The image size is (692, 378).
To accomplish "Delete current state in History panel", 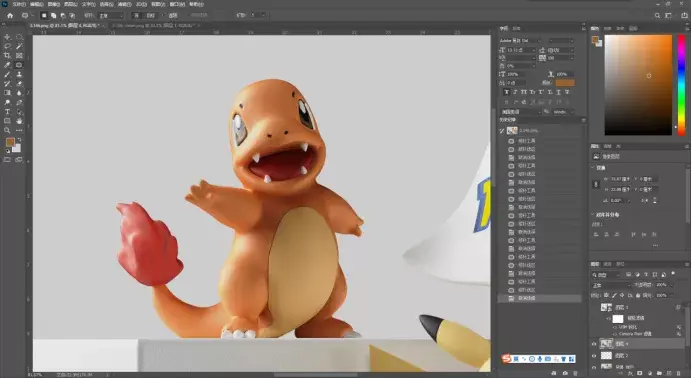I will 575,373.
